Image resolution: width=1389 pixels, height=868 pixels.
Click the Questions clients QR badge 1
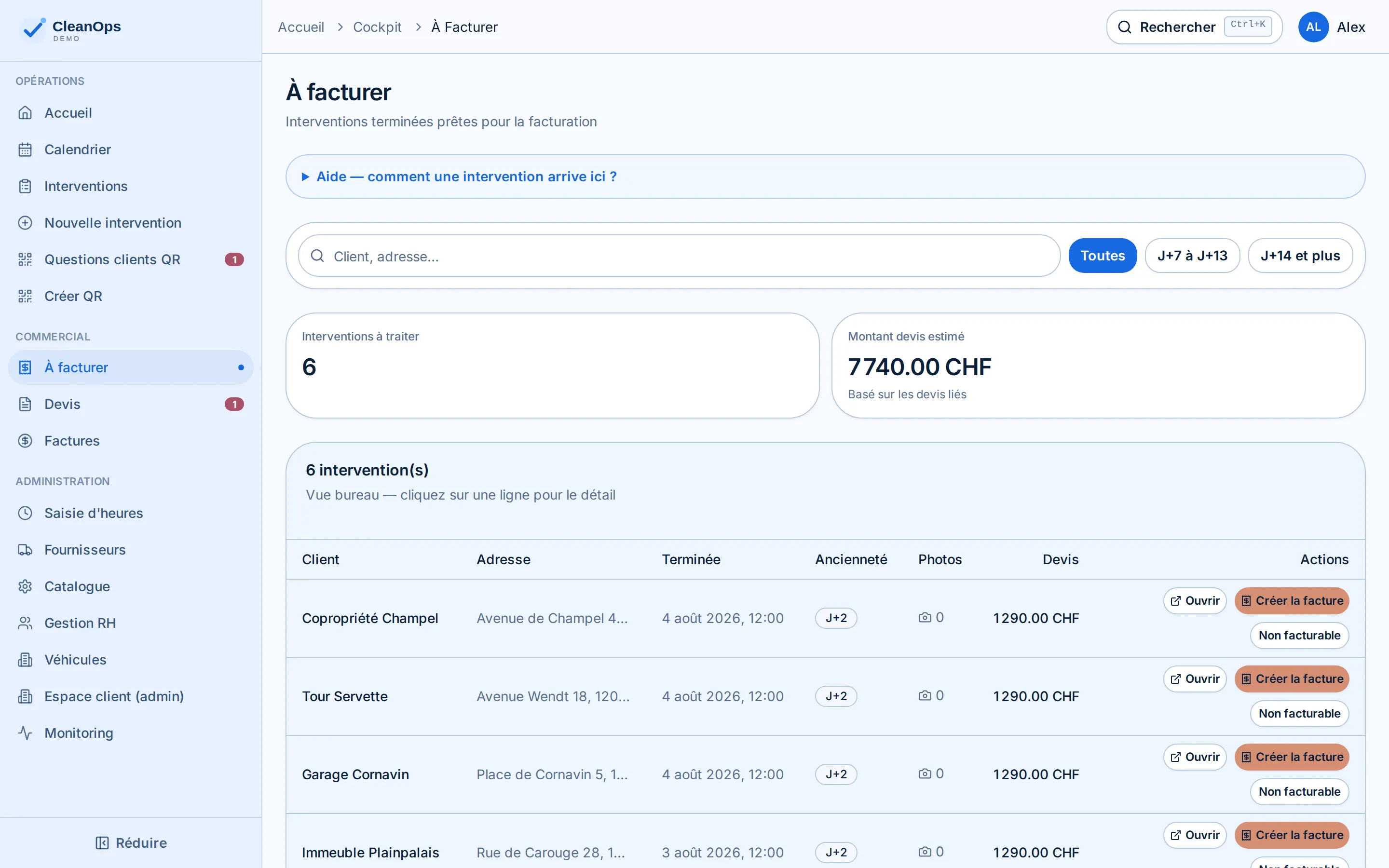pos(234,259)
